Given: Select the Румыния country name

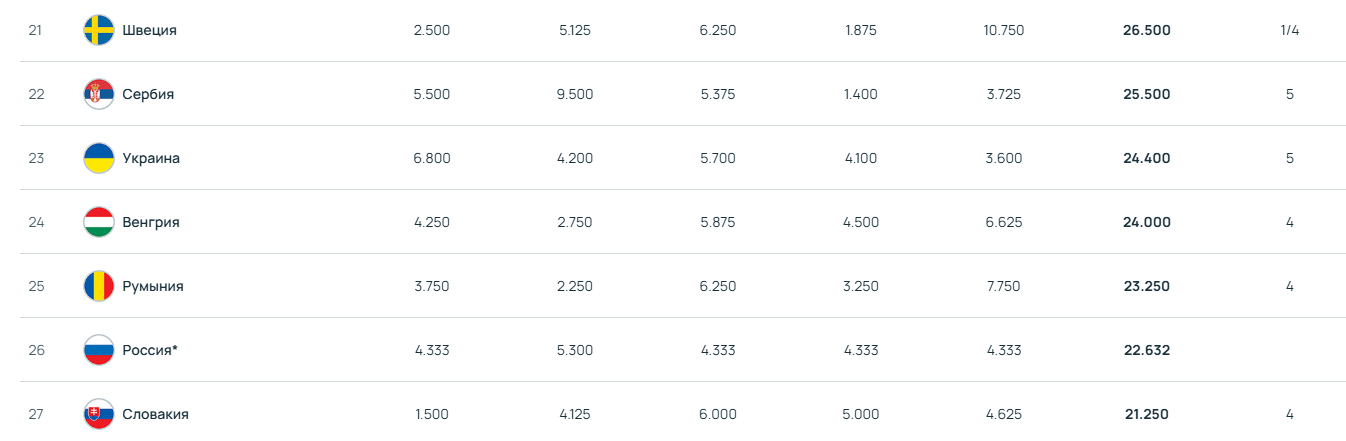Looking at the screenshot, I should click(153, 286).
